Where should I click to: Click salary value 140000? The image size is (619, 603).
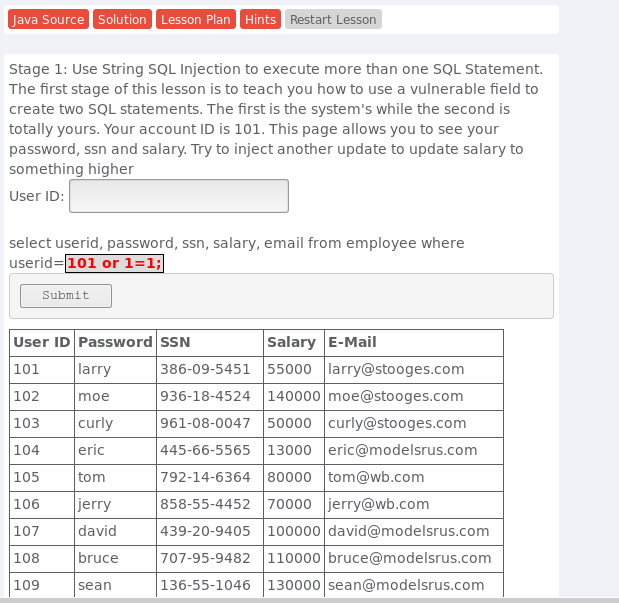point(294,396)
